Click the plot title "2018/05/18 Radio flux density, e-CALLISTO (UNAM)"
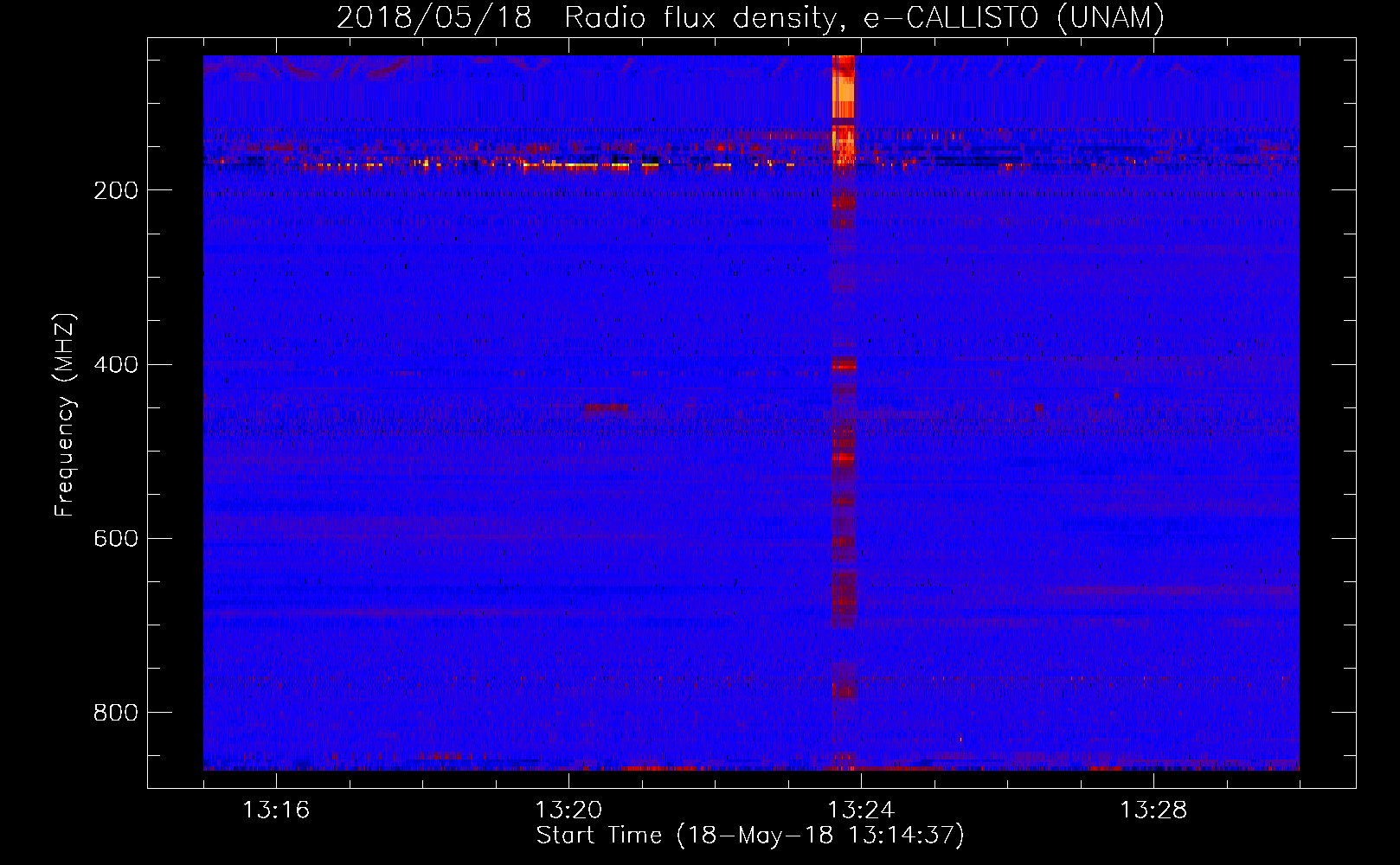 750,16
